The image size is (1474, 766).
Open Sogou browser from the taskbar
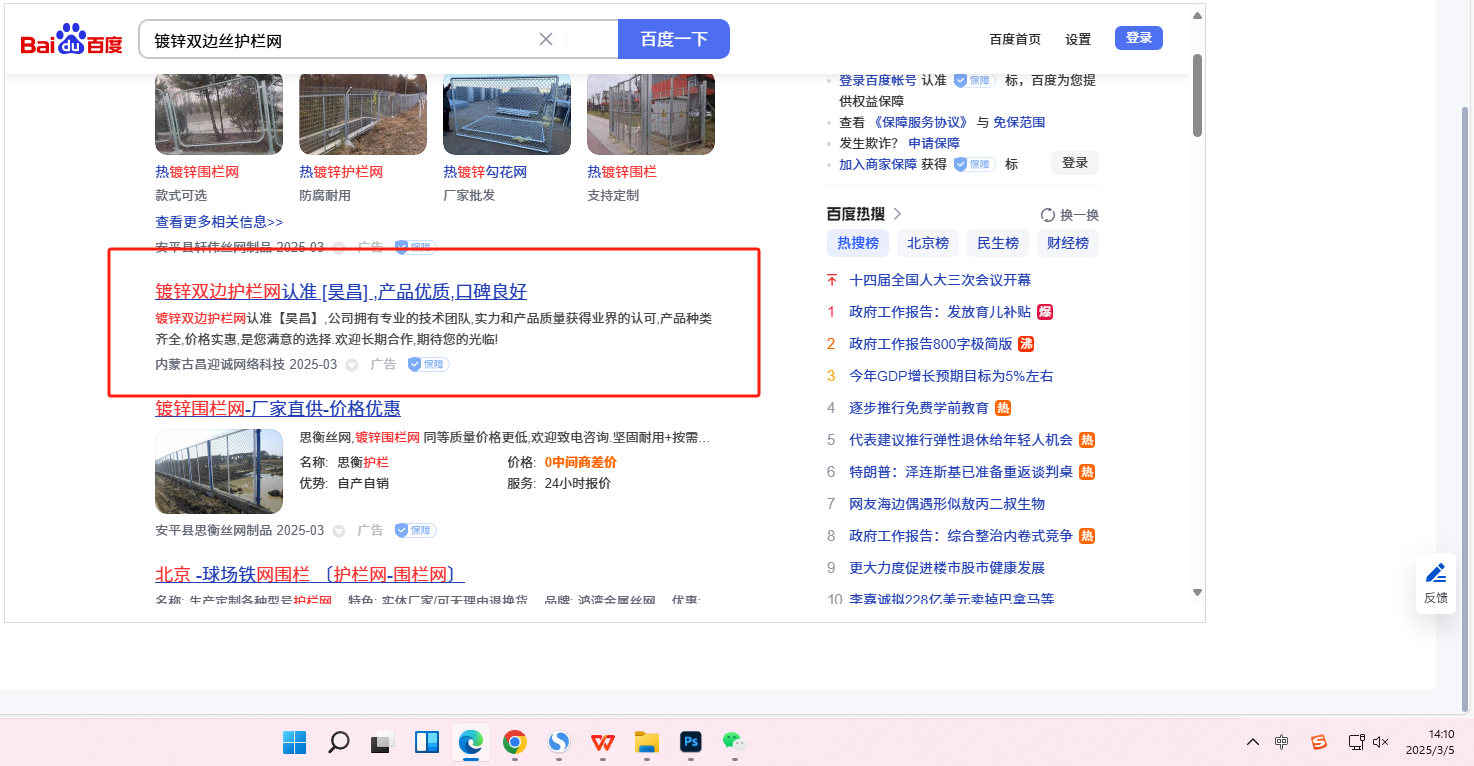pos(559,742)
